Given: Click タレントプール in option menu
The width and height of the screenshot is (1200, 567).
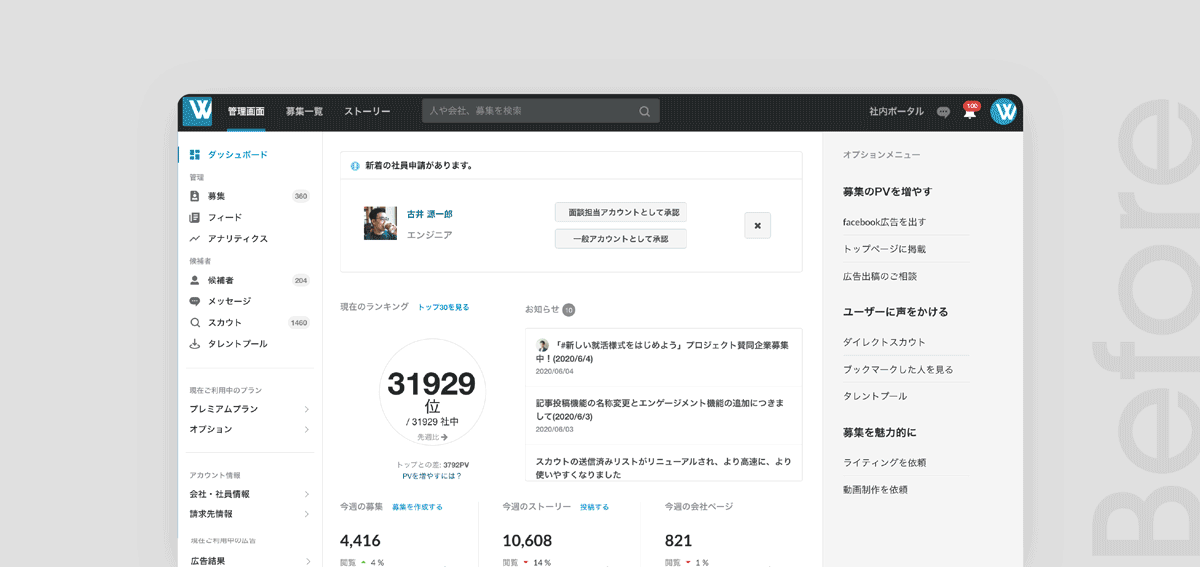Looking at the screenshot, I should click(x=875, y=396).
